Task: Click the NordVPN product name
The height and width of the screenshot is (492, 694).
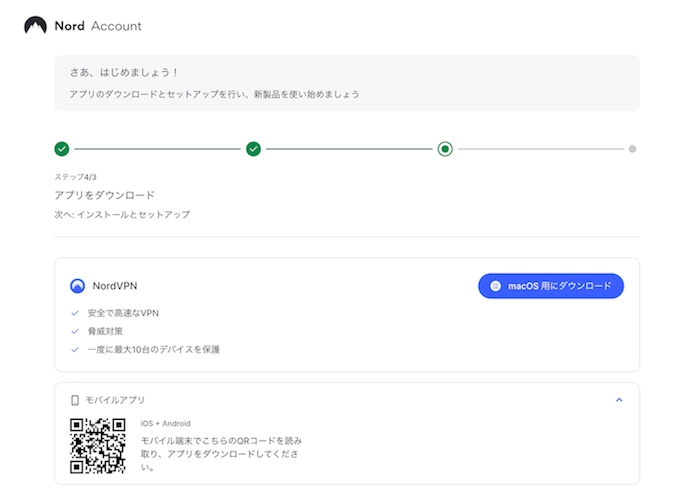Action: coord(115,286)
